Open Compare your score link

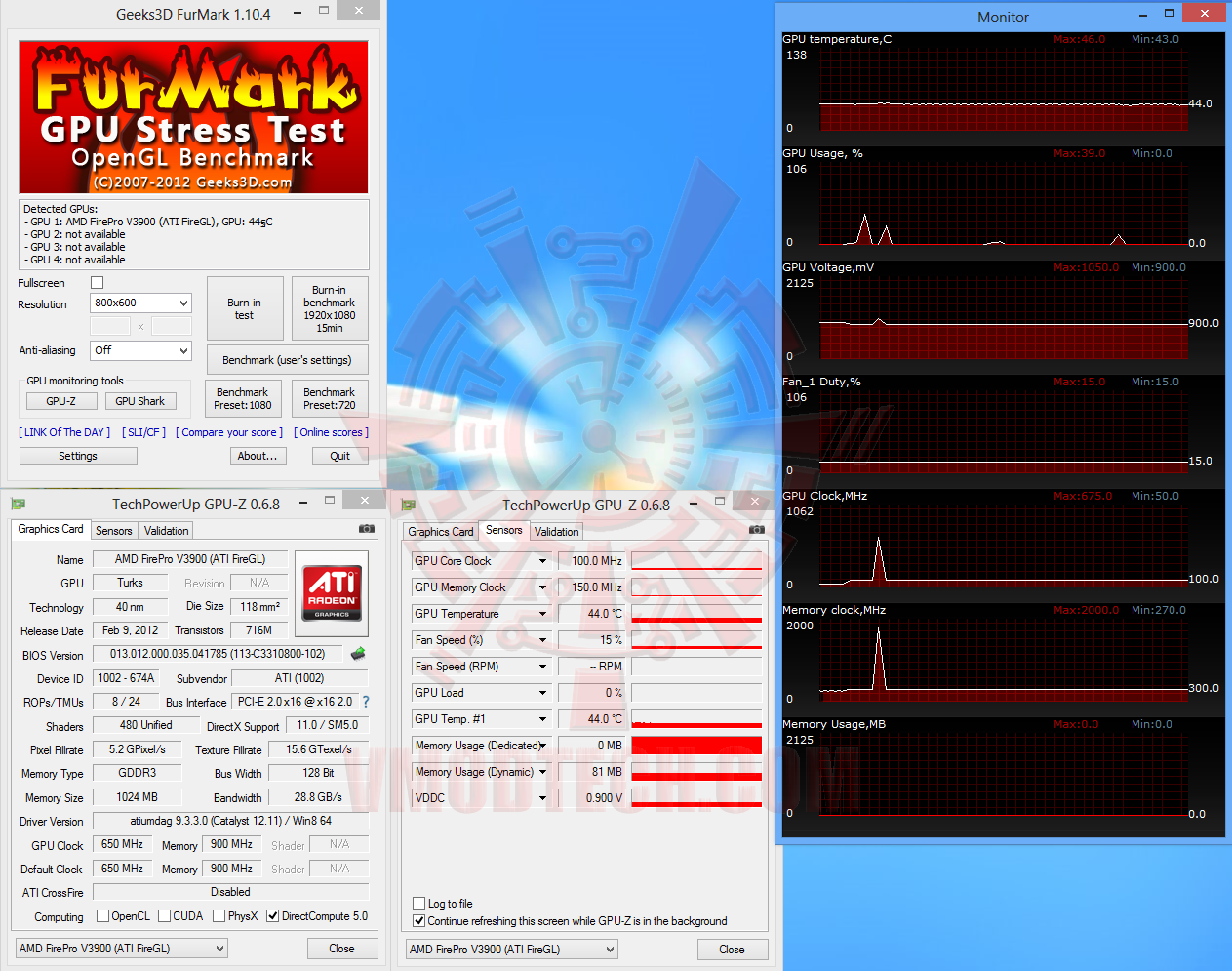coord(229,432)
